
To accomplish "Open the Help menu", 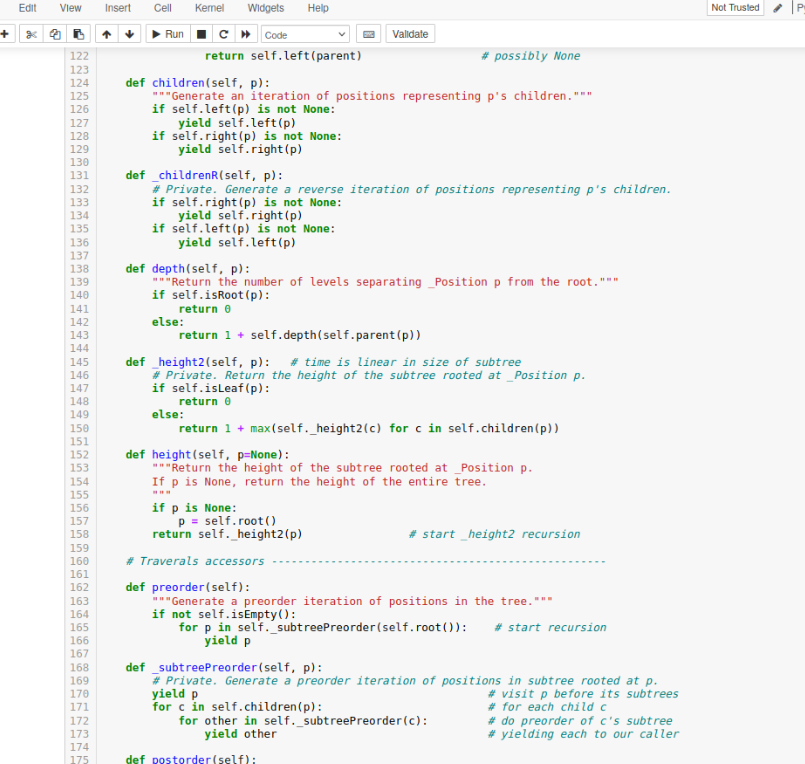I will (318, 8).
